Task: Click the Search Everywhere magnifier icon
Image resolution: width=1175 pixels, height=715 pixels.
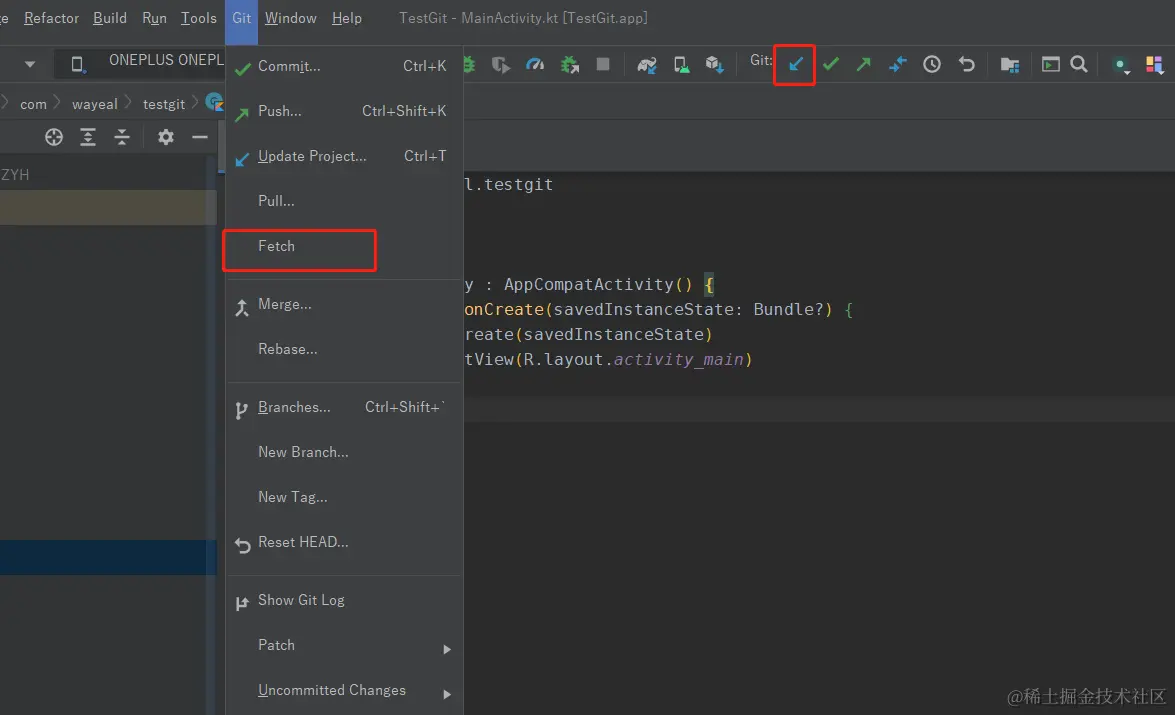Action: pos(1079,64)
